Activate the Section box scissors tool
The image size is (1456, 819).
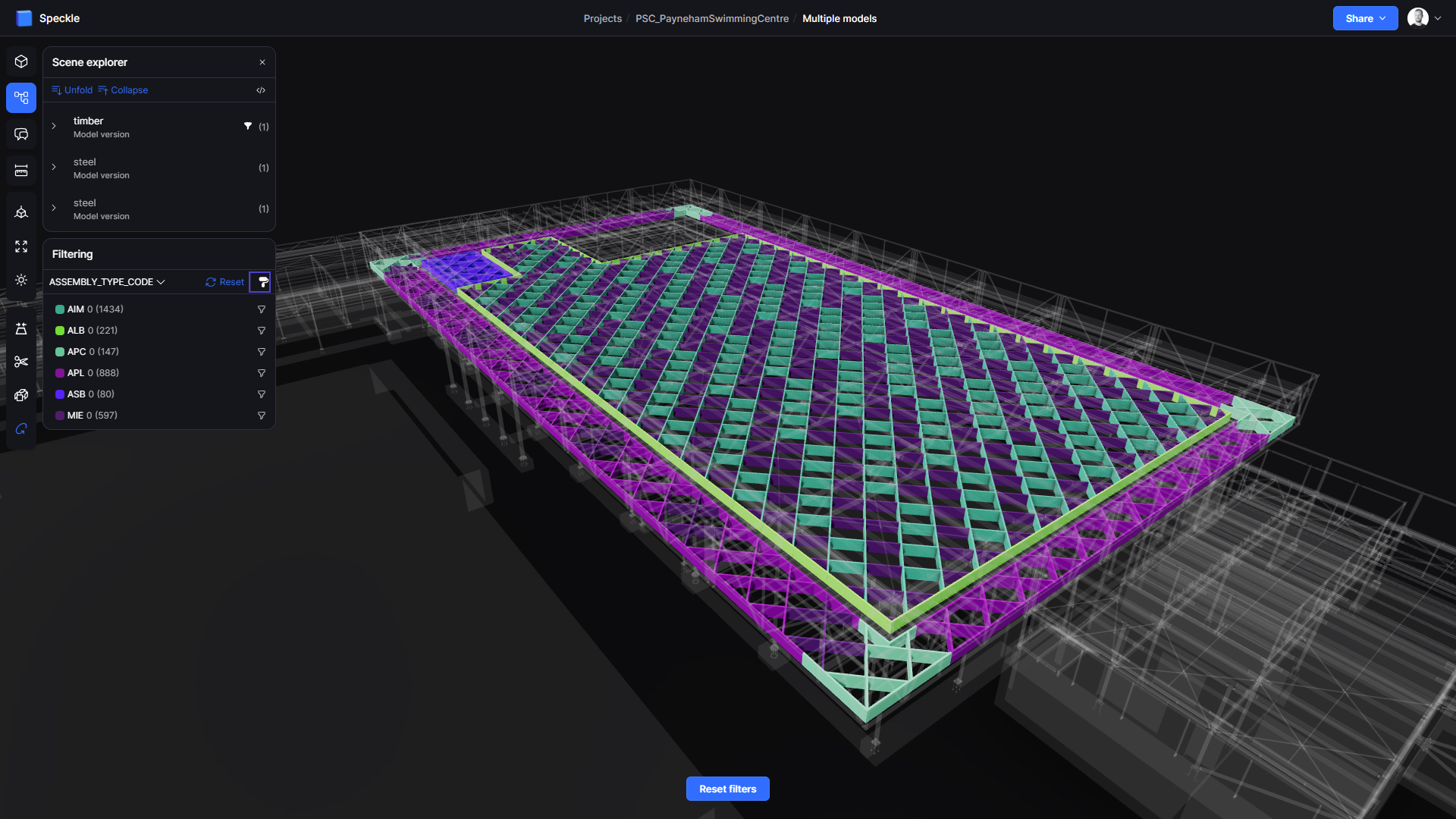point(21,362)
